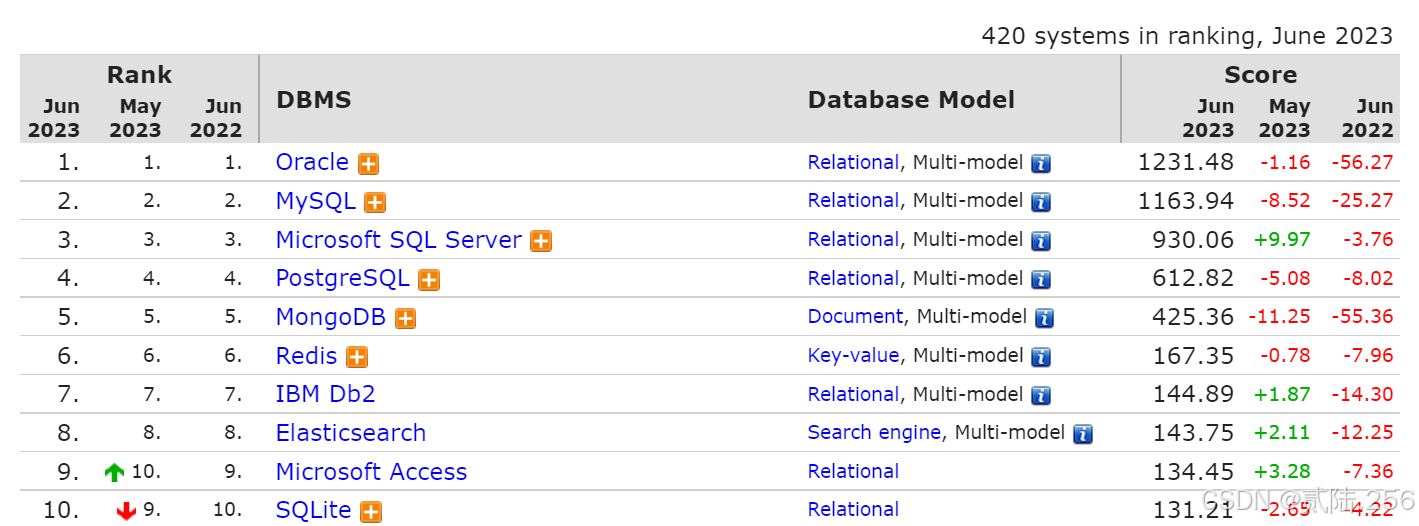
Task: Click Relational link in PostgreSQL row
Action: click(x=853, y=278)
